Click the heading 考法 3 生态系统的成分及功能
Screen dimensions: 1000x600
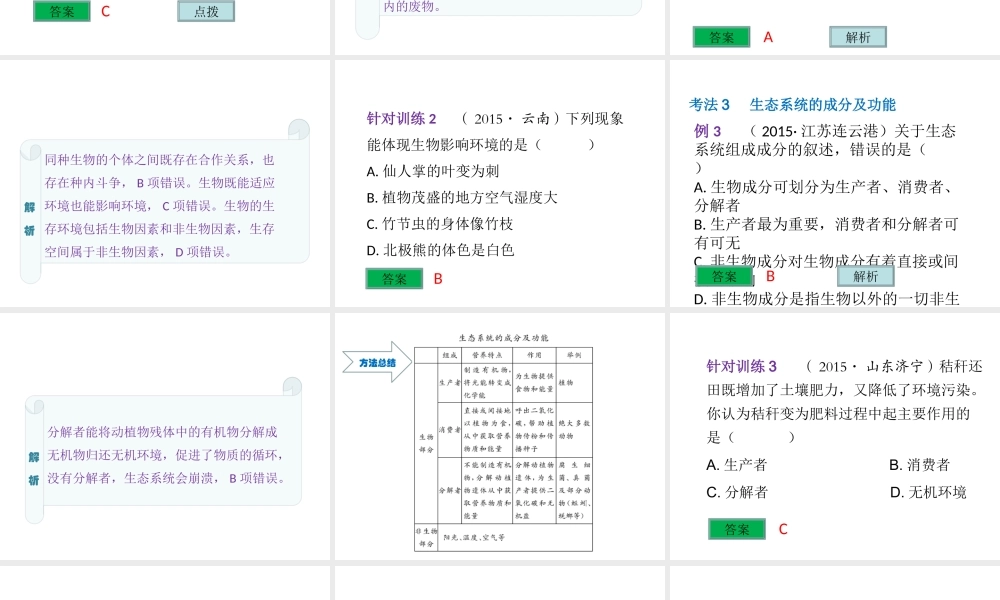[x=792, y=105]
